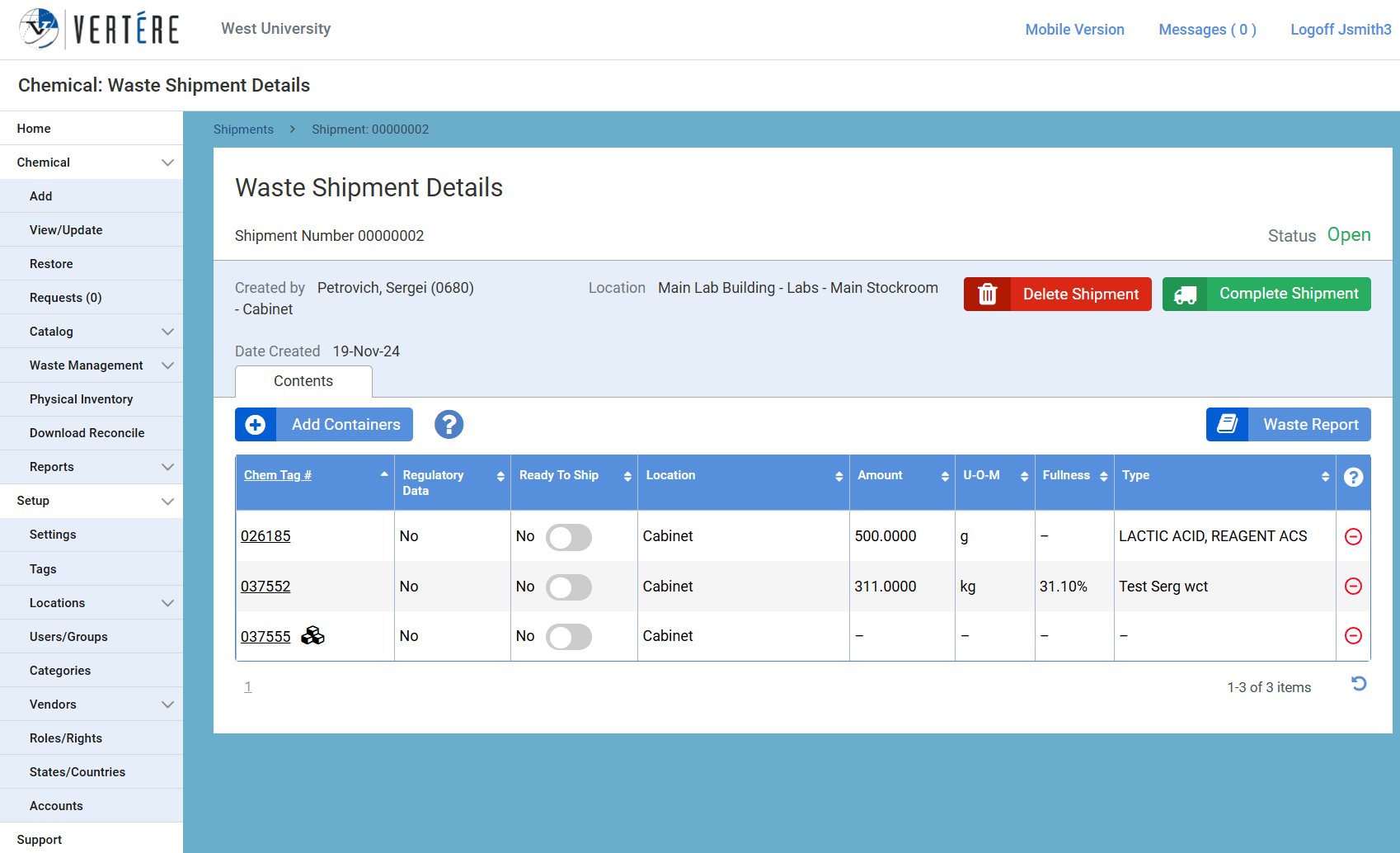The width and height of the screenshot is (1400, 853).
Task: Expand the Locations submenu chevron
Action: coord(167,603)
